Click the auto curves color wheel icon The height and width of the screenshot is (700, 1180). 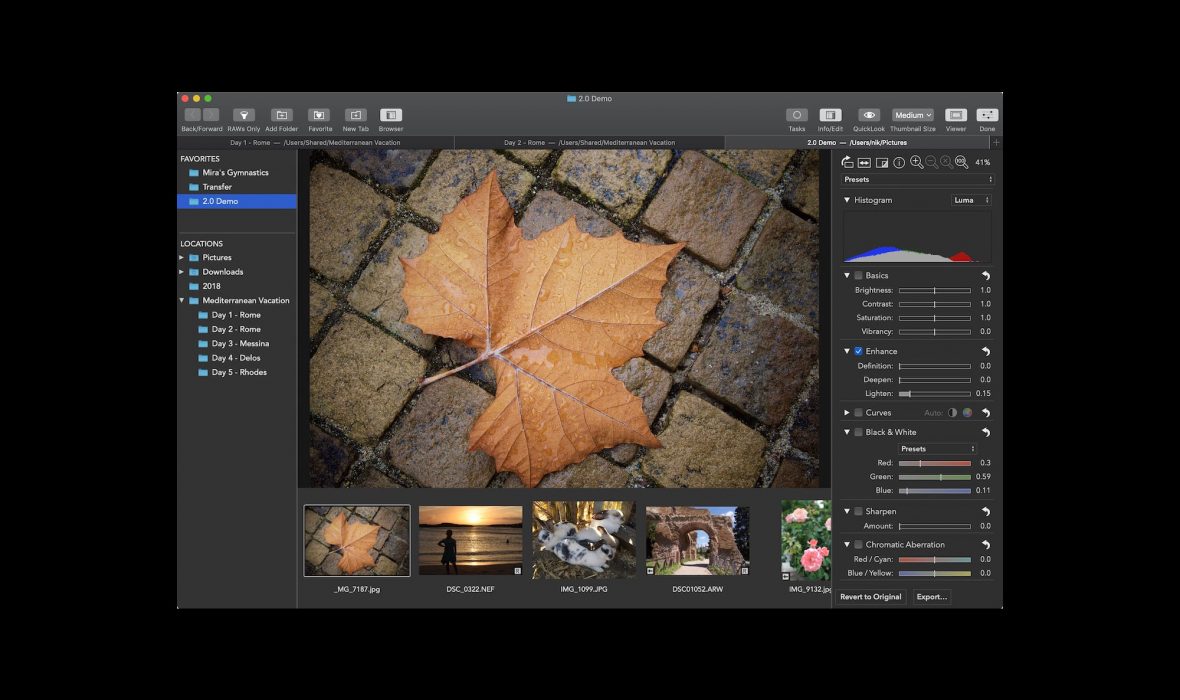point(967,413)
